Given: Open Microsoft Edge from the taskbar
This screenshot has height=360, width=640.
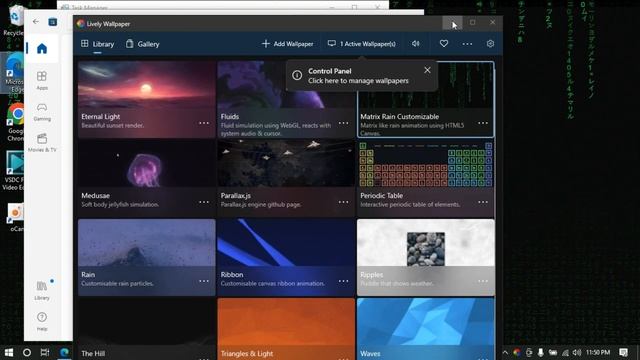Looking at the screenshot, I should click(64, 352).
